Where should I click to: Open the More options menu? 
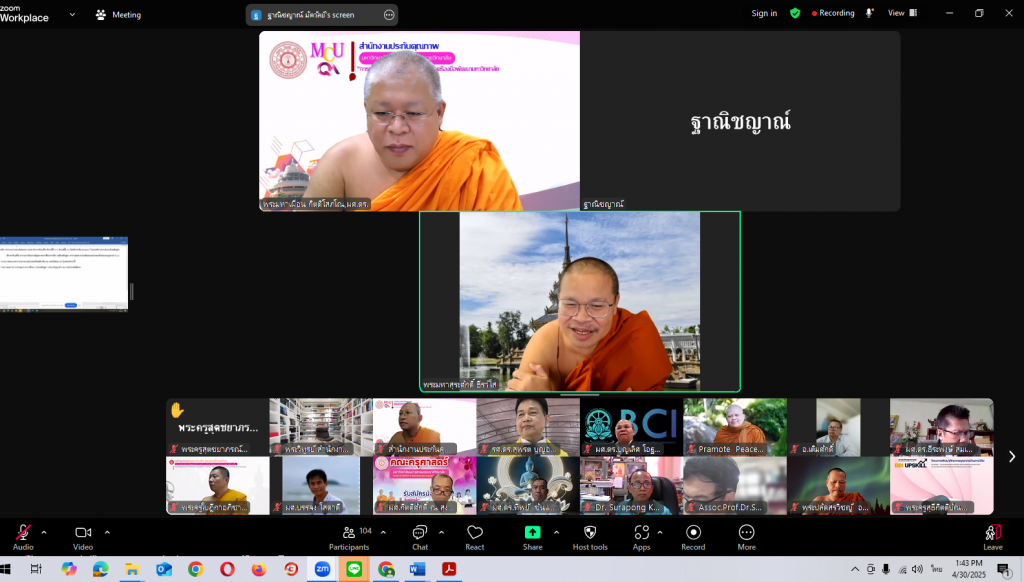pos(746,534)
